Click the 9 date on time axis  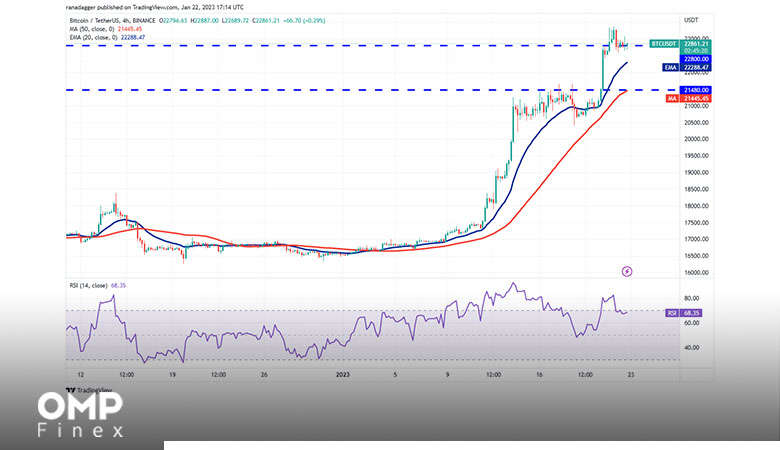(x=448, y=374)
